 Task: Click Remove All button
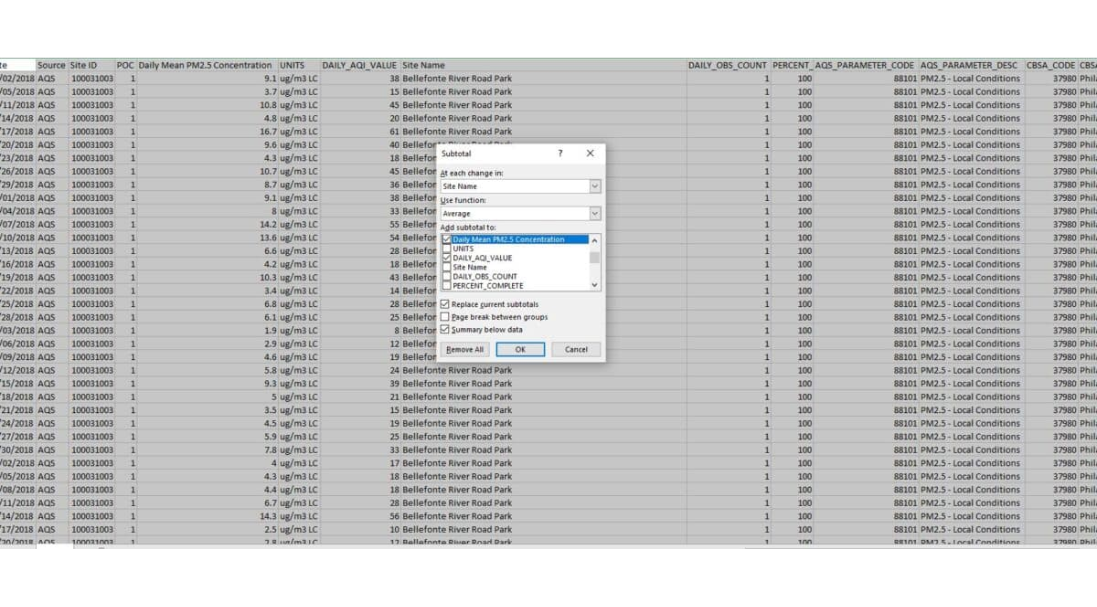point(465,349)
